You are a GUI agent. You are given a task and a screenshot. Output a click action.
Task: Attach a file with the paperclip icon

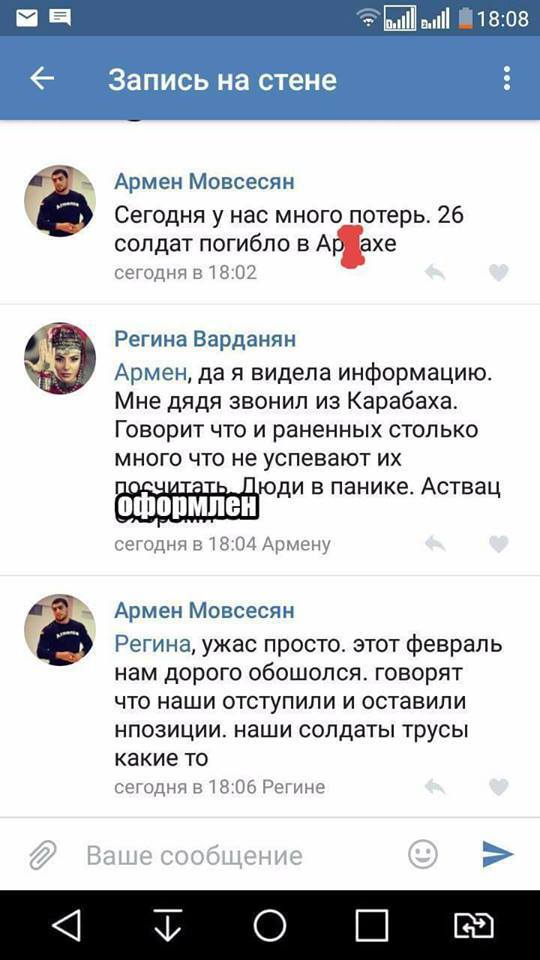click(x=42, y=855)
